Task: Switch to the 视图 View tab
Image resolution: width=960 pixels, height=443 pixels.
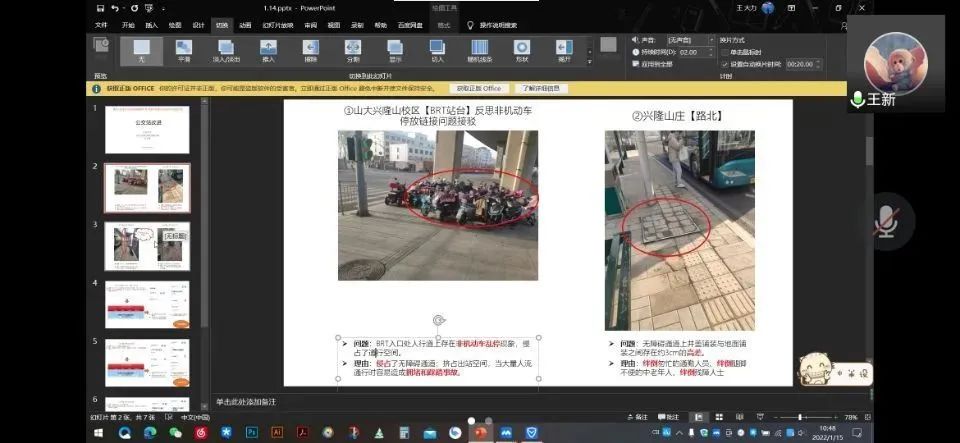Action: 334,26
